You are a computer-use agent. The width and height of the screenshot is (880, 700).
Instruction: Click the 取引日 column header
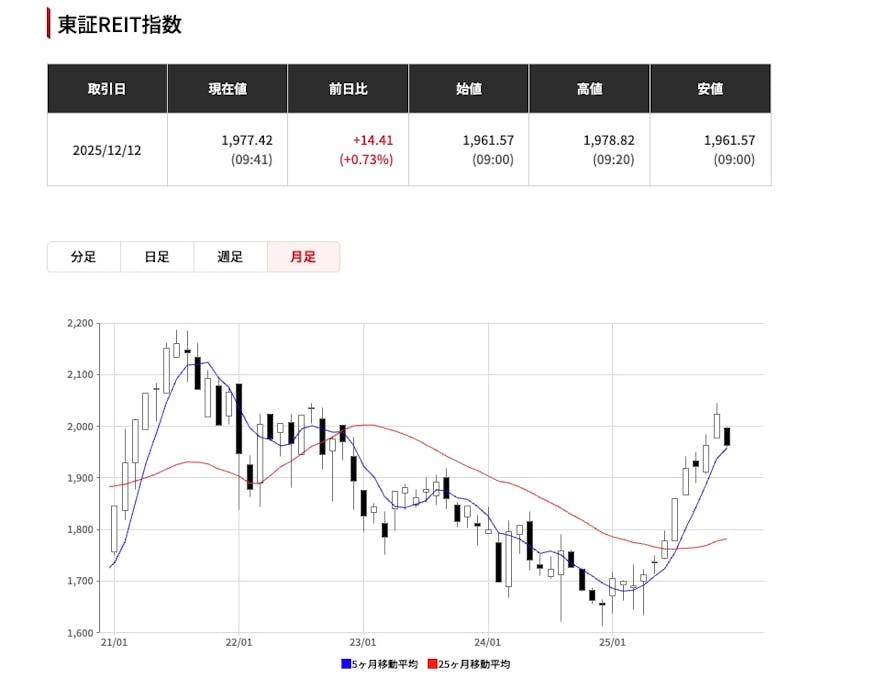[x=107, y=89]
